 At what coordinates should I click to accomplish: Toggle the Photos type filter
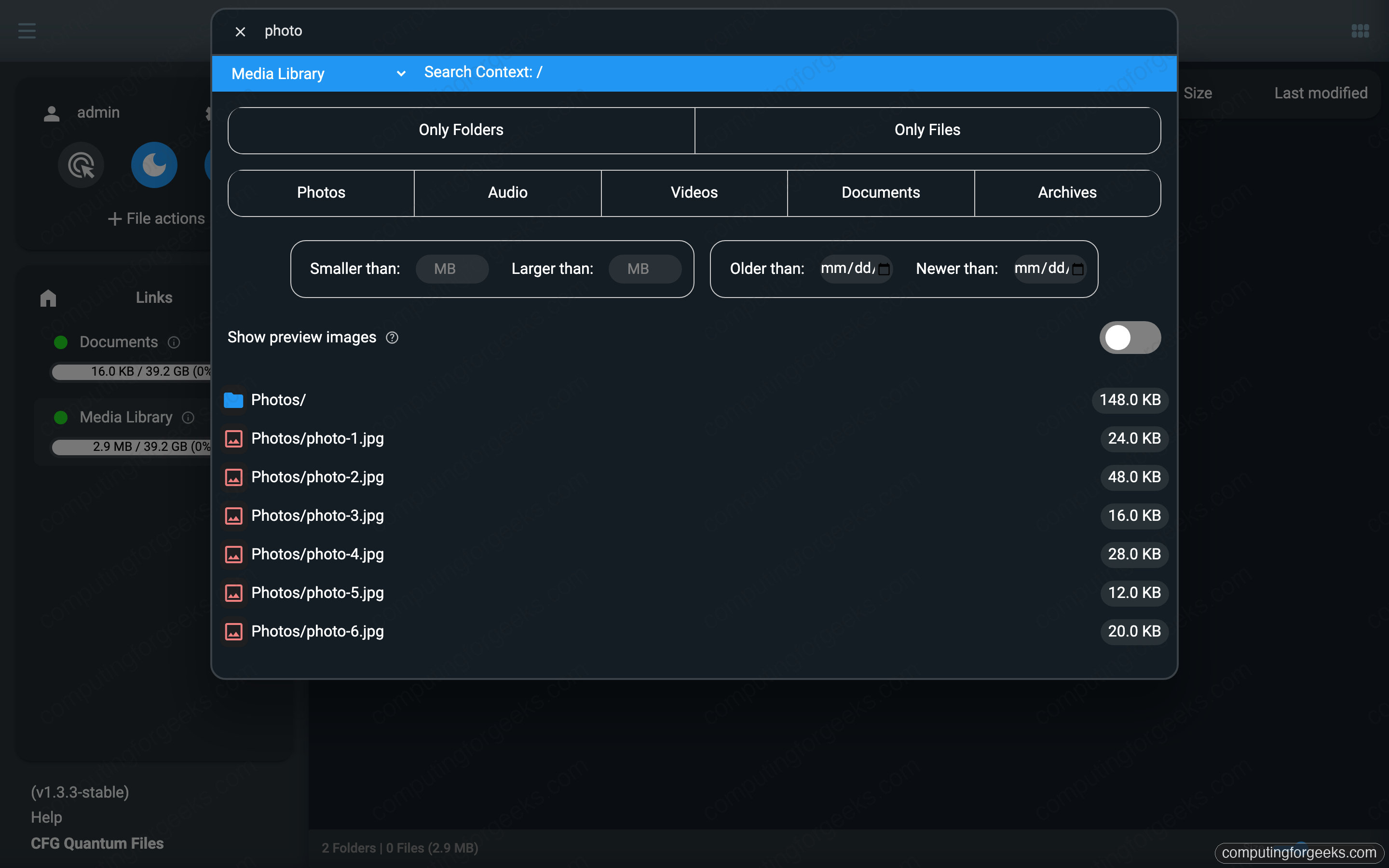(x=321, y=193)
